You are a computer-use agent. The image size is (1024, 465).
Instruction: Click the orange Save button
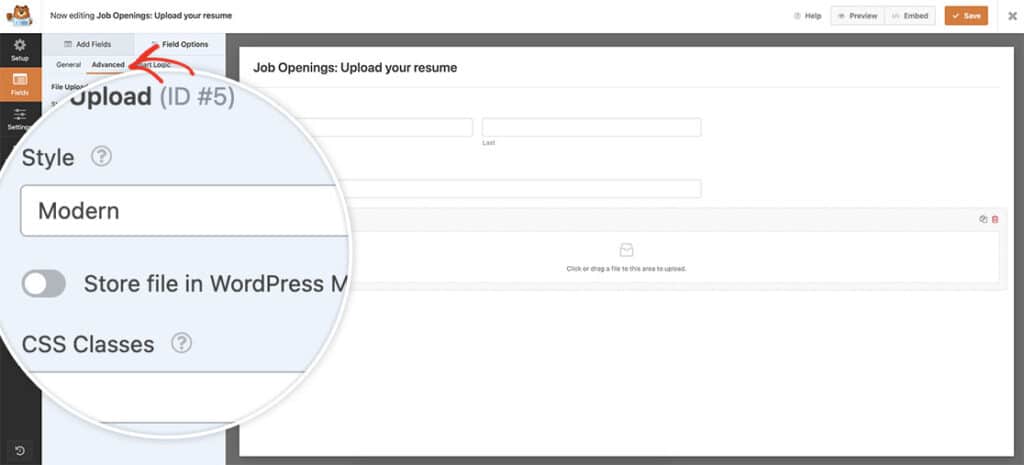[966, 16]
